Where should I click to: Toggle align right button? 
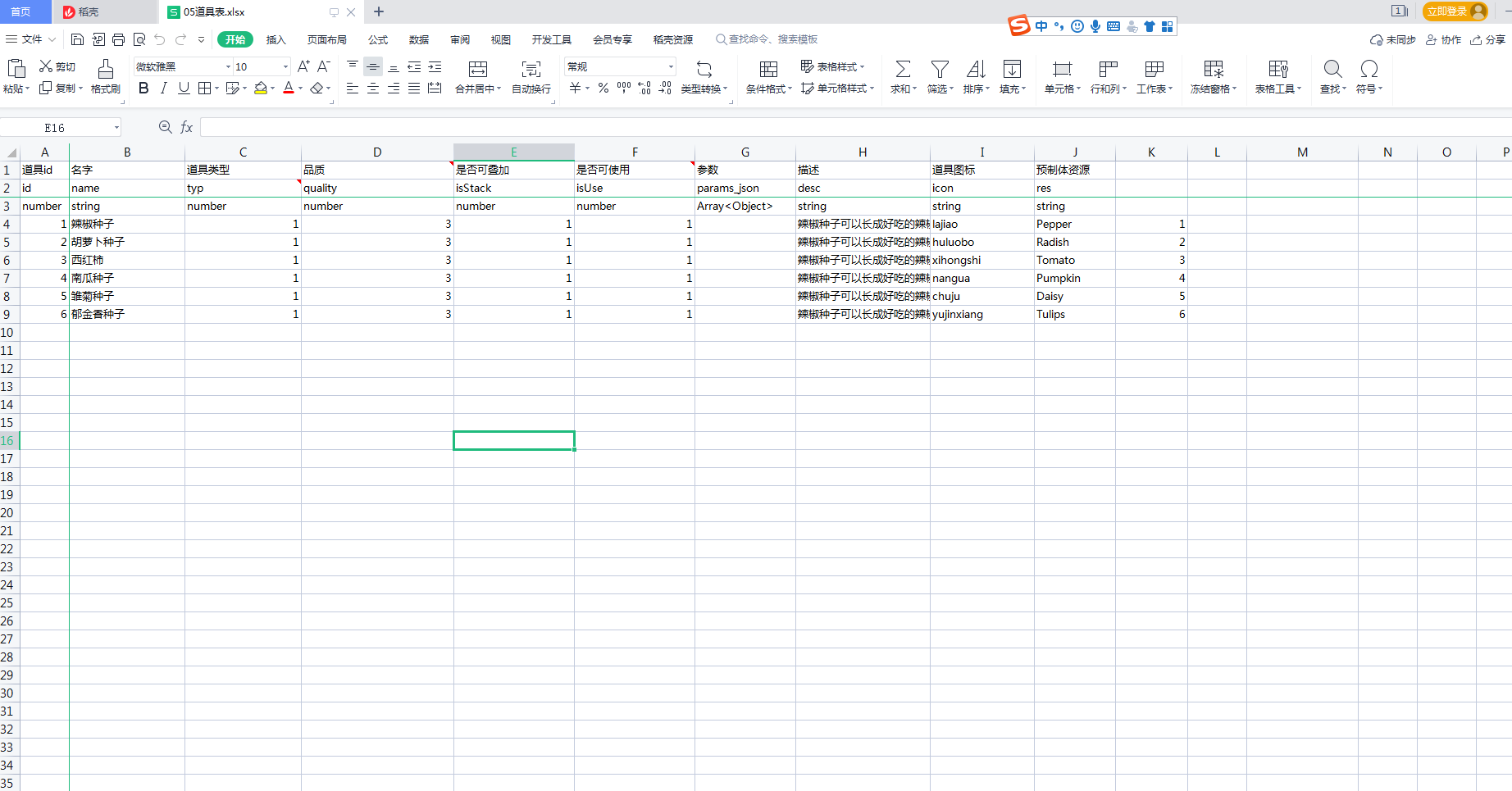tap(394, 89)
